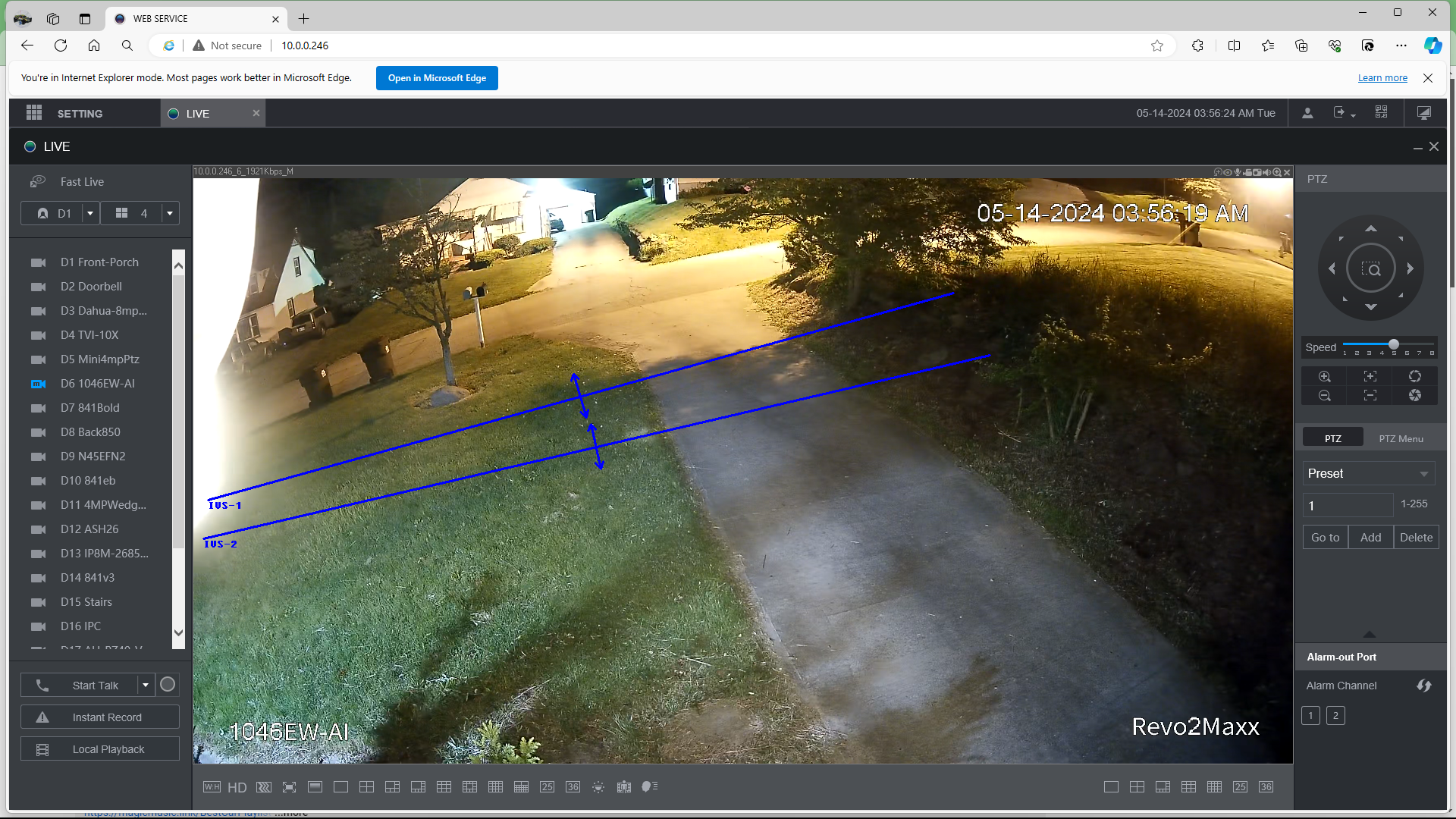Click full screen icon in bottom toolbar
1456x819 pixels.
(x=290, y=787)
